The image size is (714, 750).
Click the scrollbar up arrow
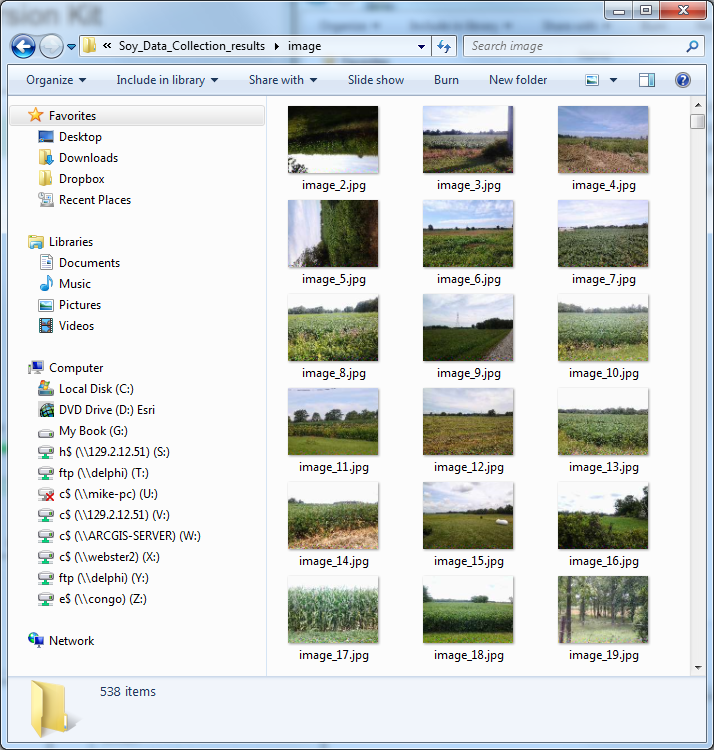[698, 105]
